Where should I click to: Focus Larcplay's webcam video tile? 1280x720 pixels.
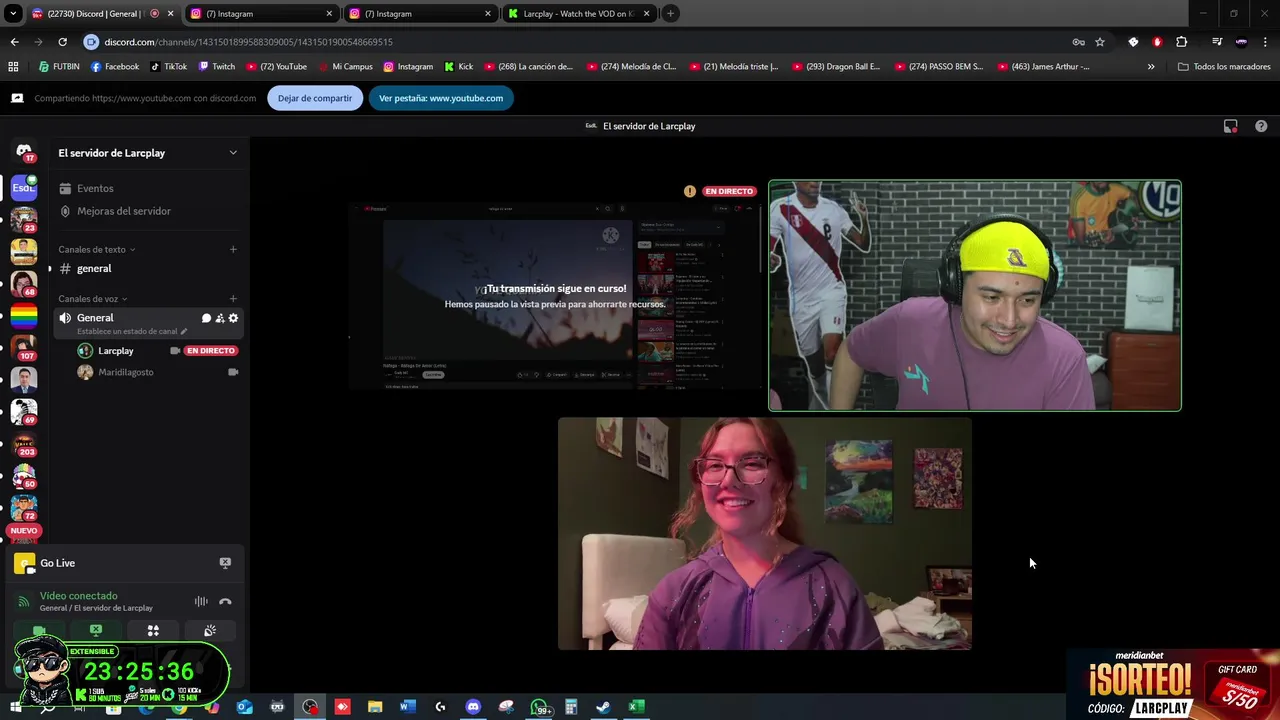pyautogui.click(x=975, y=296)
